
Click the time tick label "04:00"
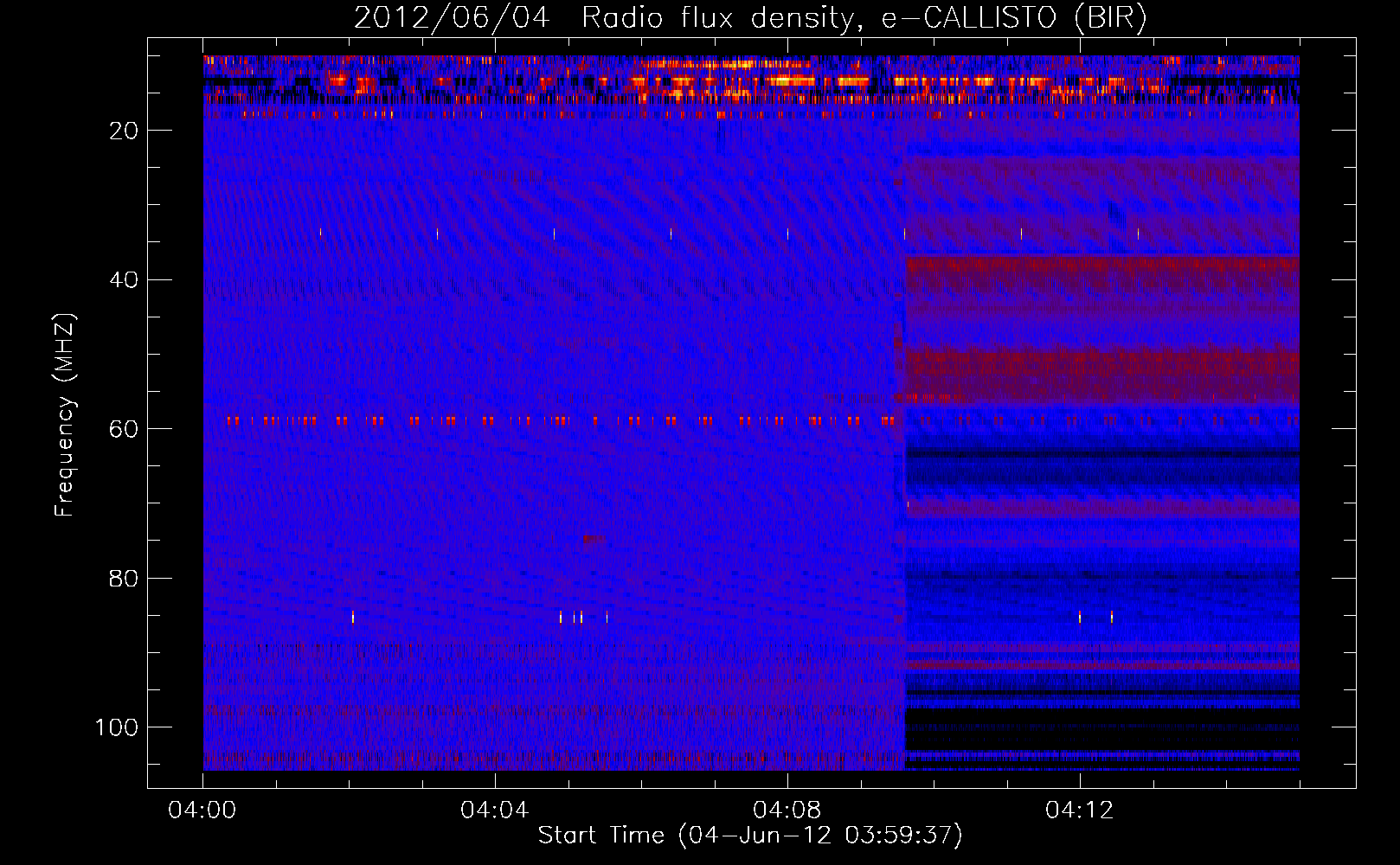click(x=202, y=811)
